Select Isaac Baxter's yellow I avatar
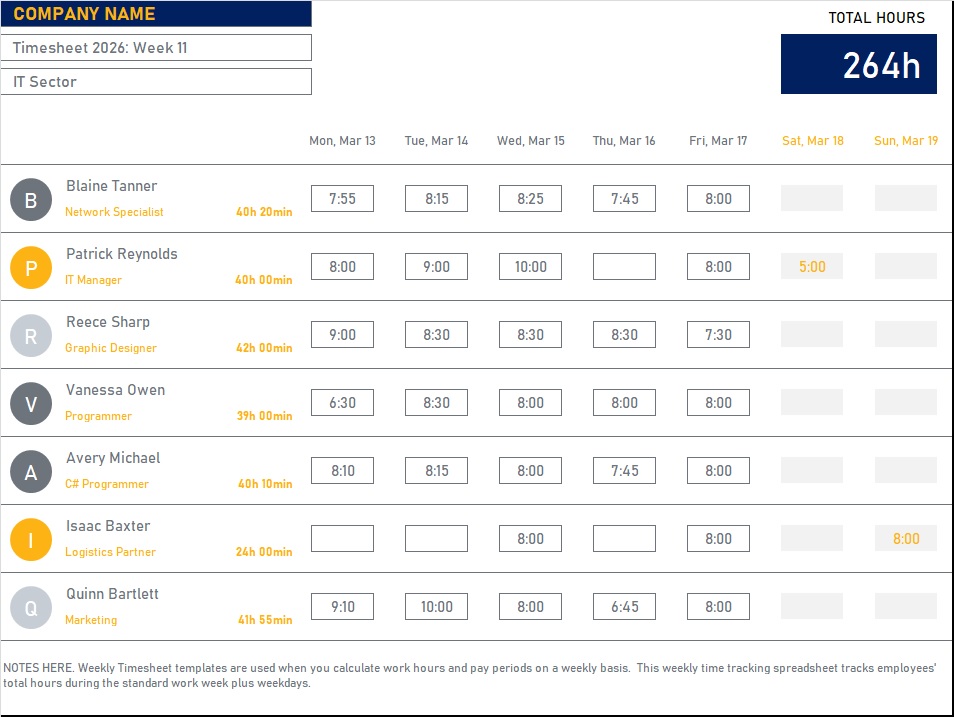This screenshot has height=717, width=954. click(x=31, y=540)
